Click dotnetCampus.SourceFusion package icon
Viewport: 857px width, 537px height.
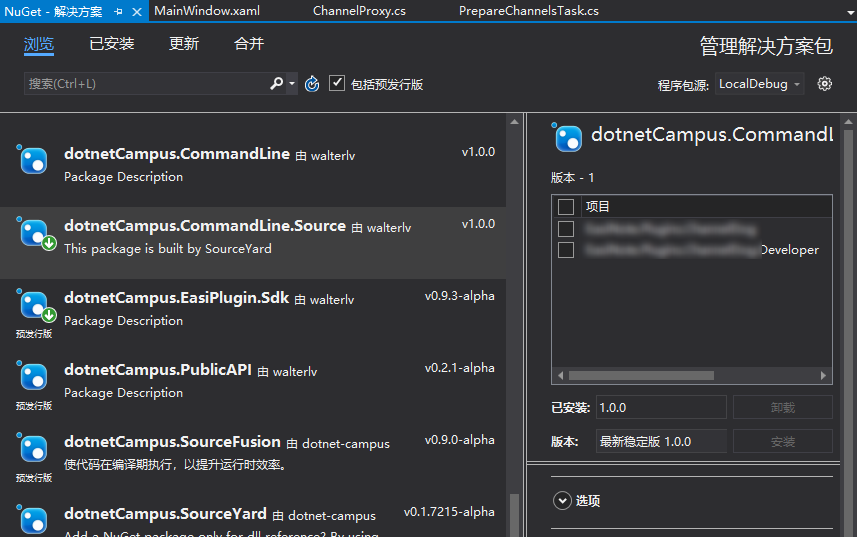point(33,449)
